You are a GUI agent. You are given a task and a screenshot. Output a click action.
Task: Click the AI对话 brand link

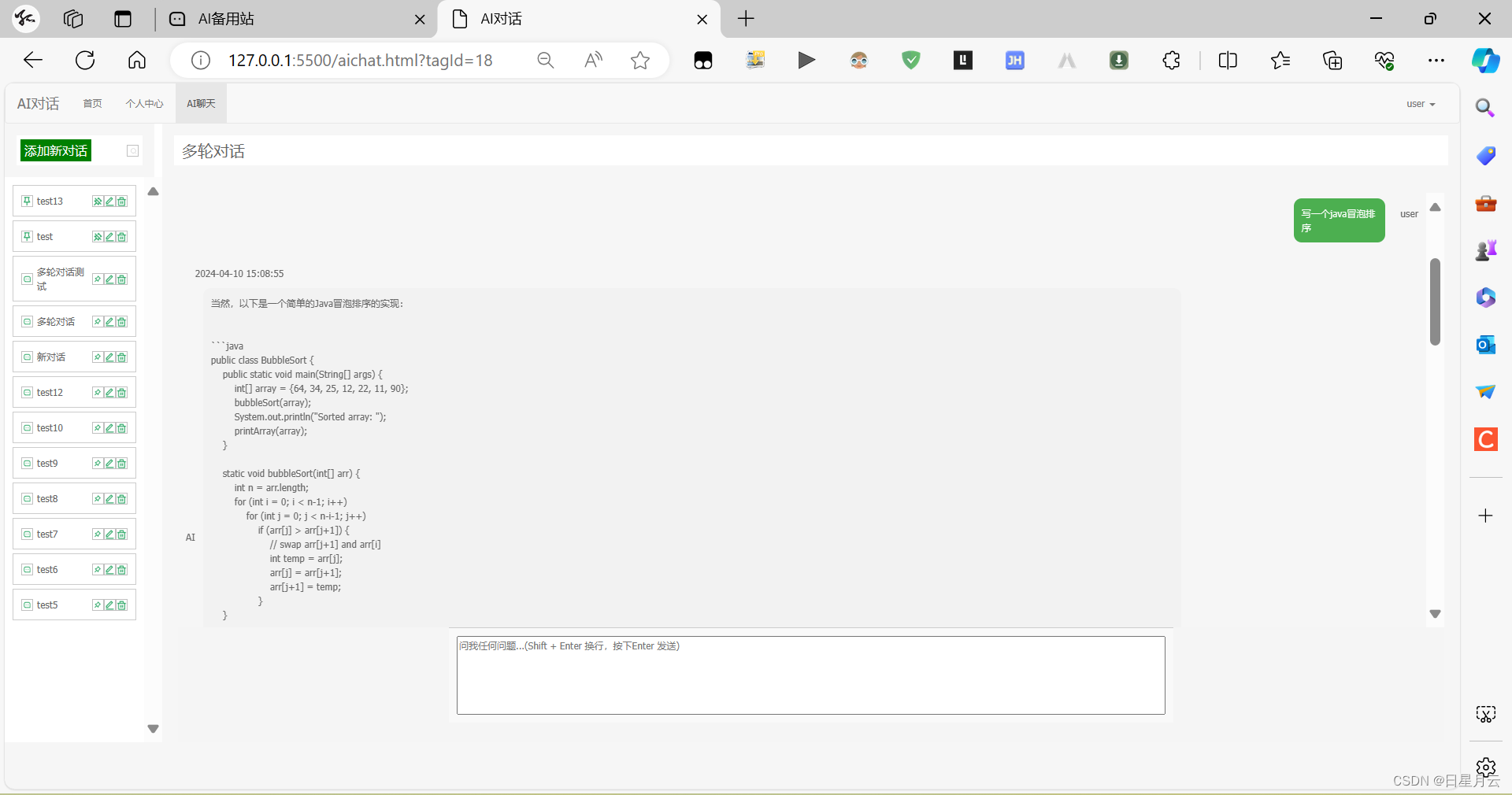tap(38, 104)
